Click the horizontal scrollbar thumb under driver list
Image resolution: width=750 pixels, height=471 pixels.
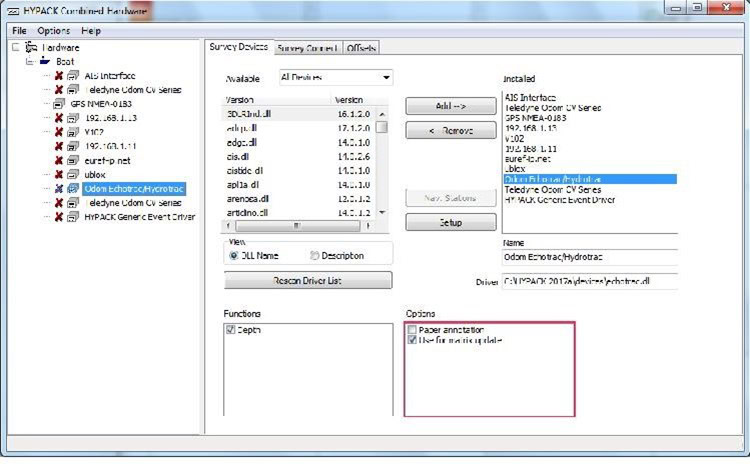pos(298,225)
